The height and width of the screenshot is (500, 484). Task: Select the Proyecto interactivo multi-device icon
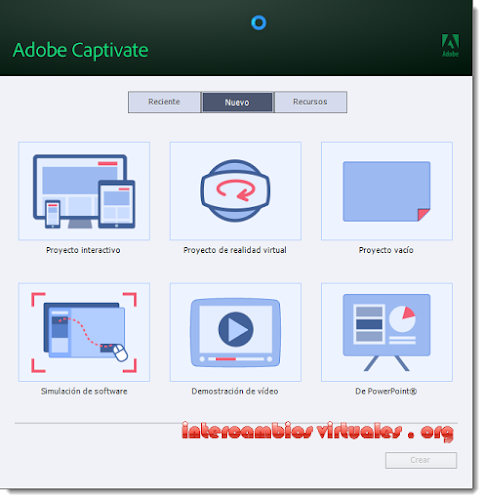click(84, 191)
